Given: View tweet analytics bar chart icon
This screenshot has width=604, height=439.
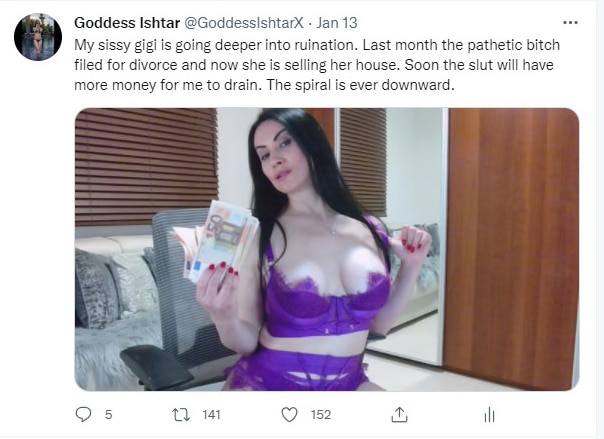Looking at the screenshot, I should pyautogui.click(x=489, y=415).
